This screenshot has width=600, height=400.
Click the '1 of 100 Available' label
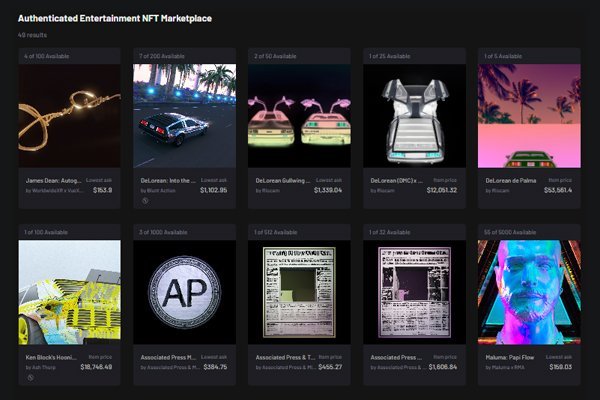(46, 232)
